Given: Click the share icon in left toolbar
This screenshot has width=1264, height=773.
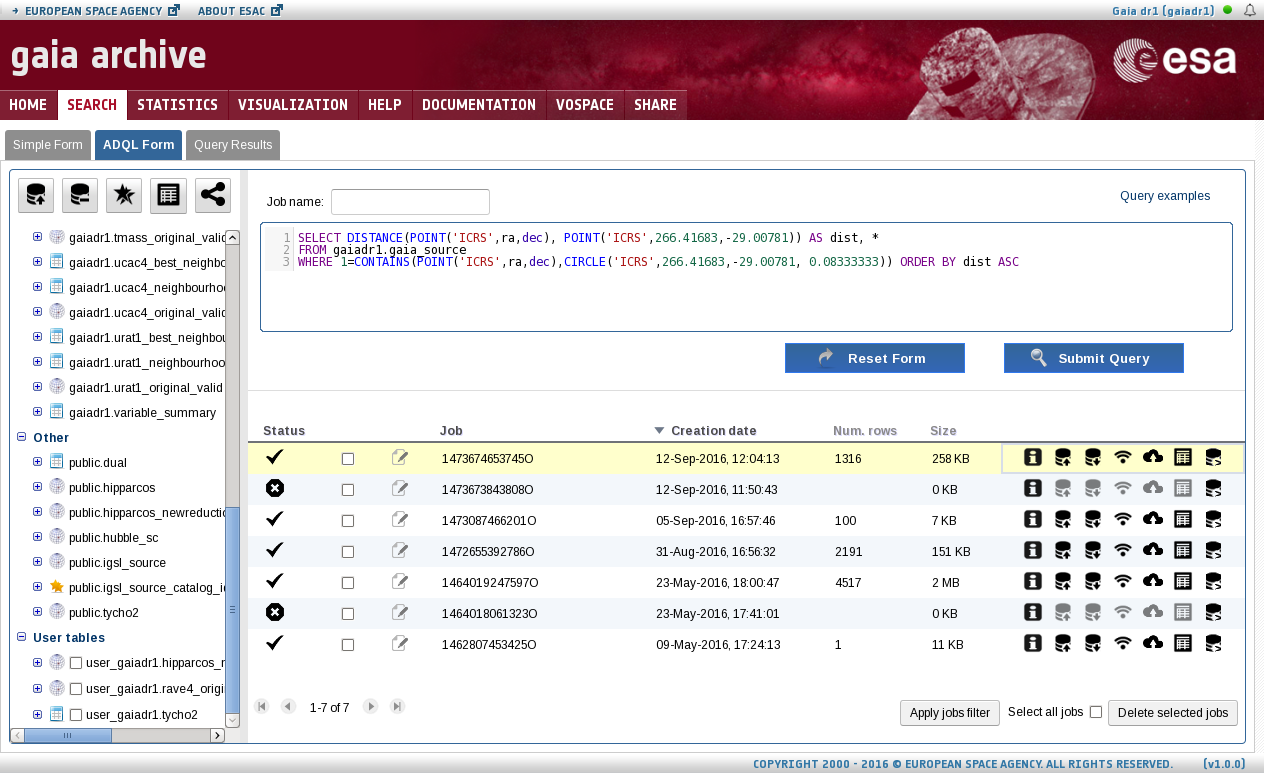Looking at the screenshot, I should tap(213, 195).
